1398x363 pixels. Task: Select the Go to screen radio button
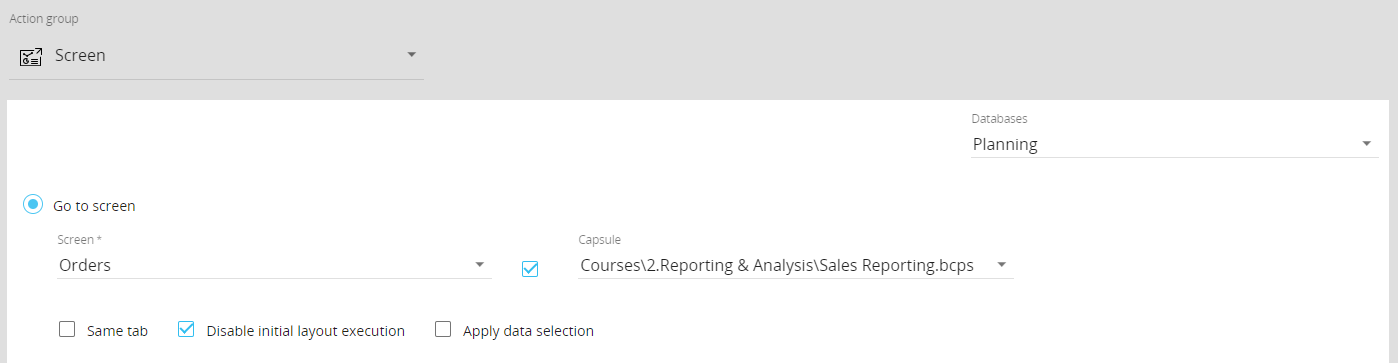[x=33, y=205]
